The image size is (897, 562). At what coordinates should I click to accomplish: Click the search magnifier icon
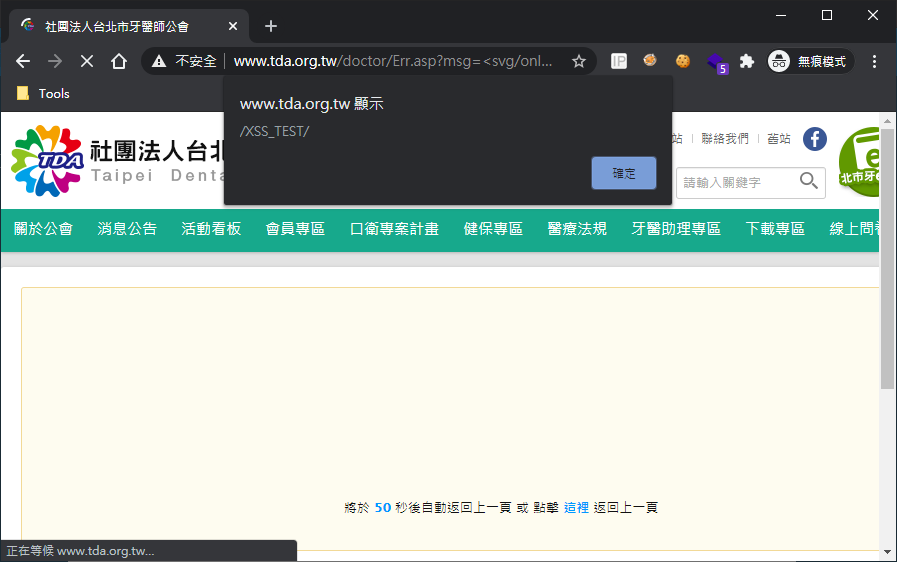tap(808, 181)
